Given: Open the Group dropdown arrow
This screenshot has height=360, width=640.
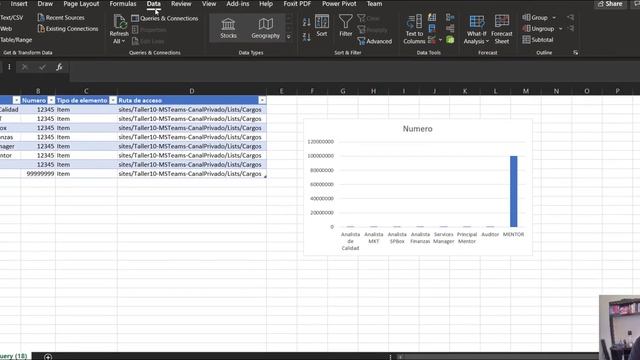Looking at the screenshot, I should point(554,18).
